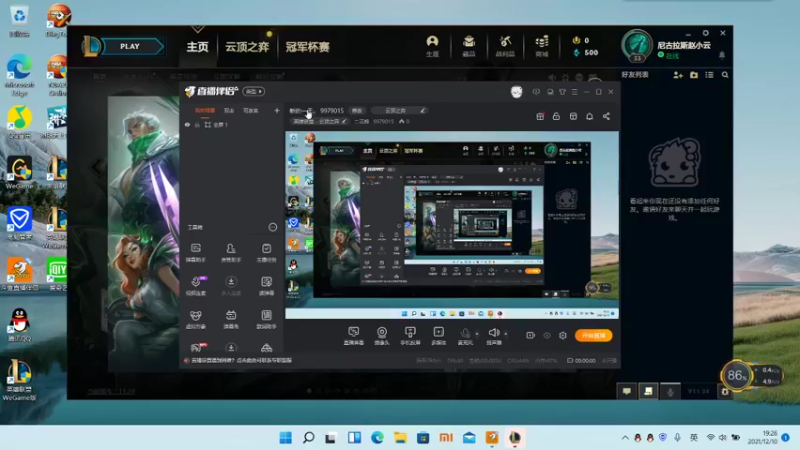The image size is (800, 450).
Task: Open the 冠军杯赛 tab
Action: (x=308, y=47)
